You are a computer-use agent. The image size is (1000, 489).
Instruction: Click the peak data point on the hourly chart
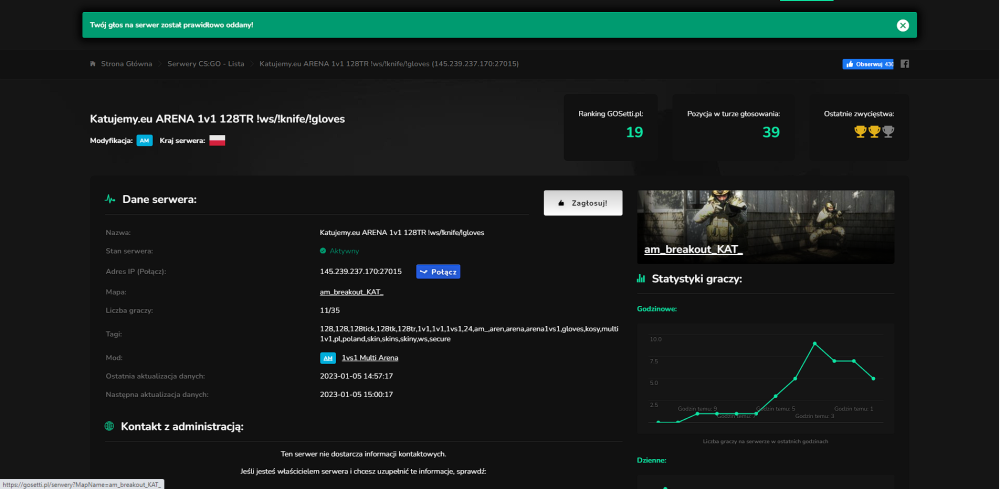click(x=814, y=344)
